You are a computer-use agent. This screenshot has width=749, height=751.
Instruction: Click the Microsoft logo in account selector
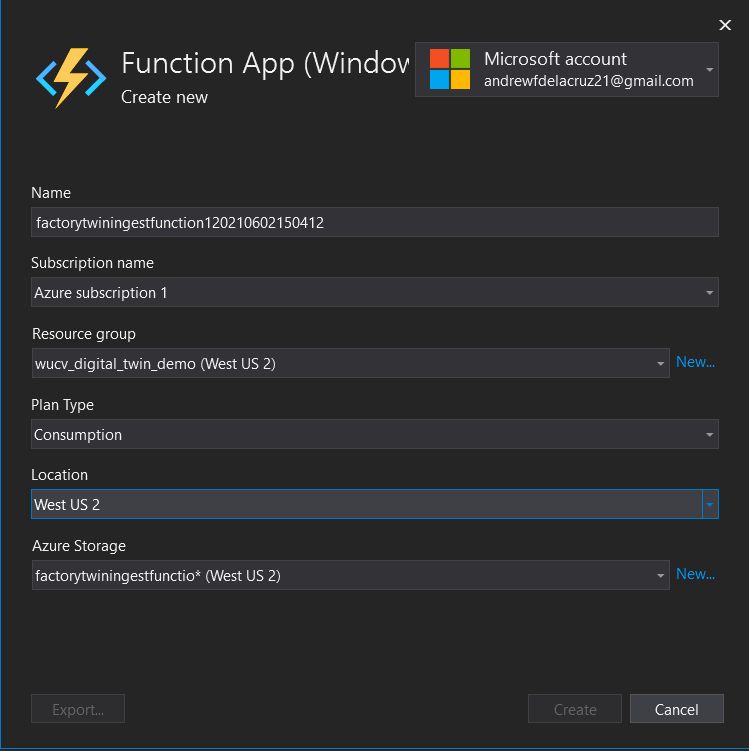[450, 69]
